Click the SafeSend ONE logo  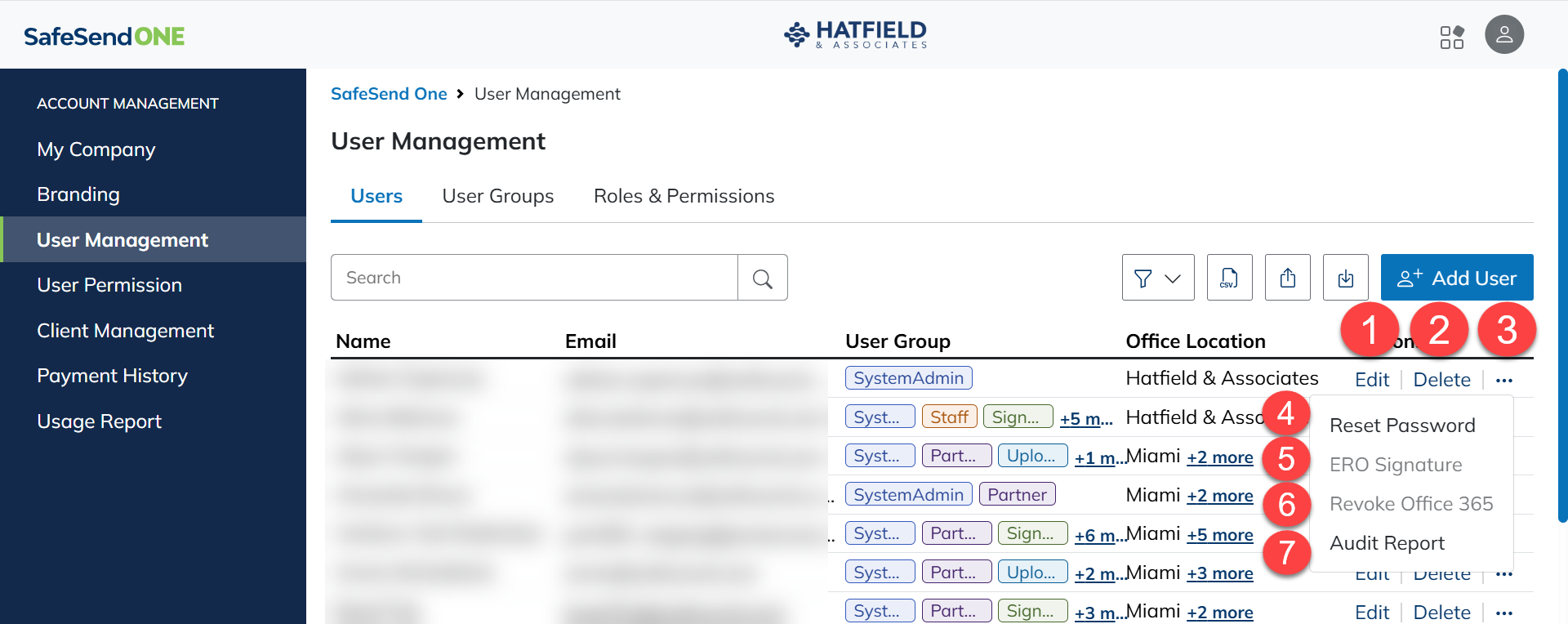[x=105, y=36]
